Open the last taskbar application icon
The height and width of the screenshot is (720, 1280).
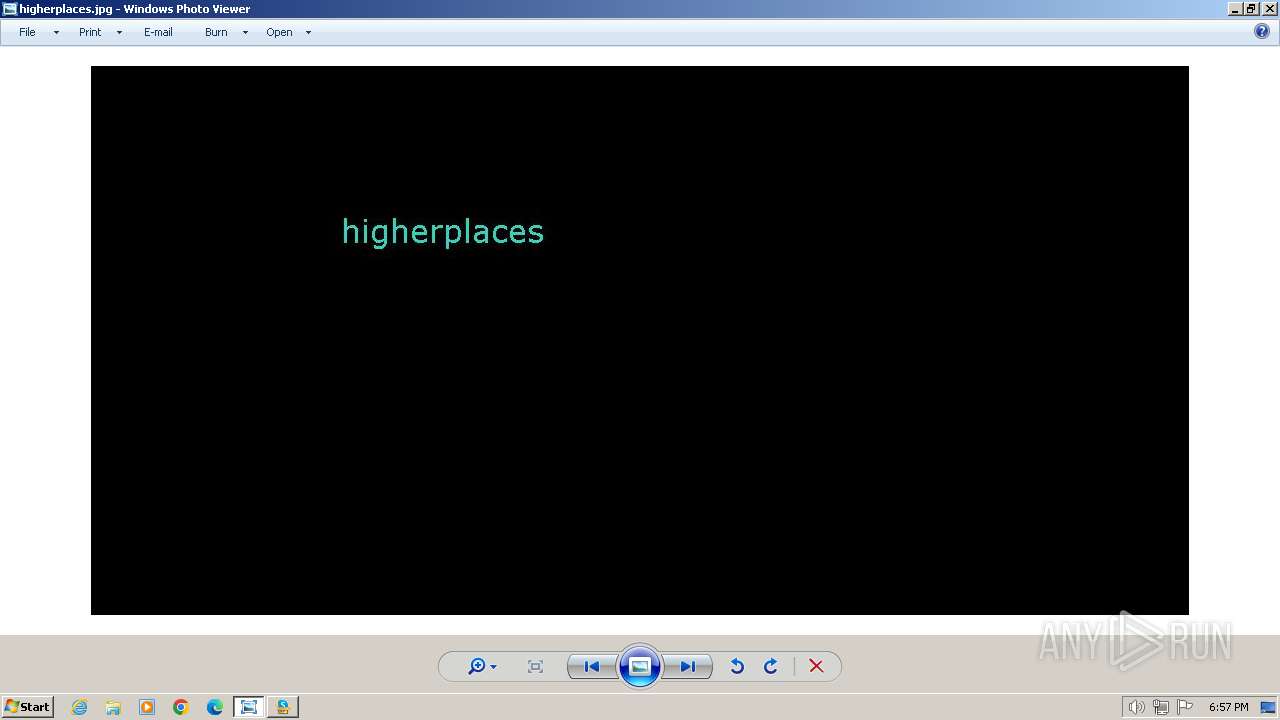click(x=283, y=707)
